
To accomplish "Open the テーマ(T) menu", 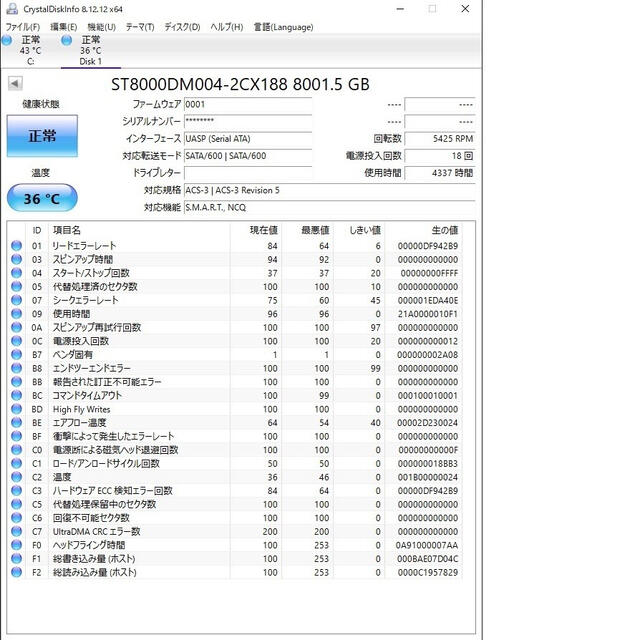I will click(x=140, y=27).
